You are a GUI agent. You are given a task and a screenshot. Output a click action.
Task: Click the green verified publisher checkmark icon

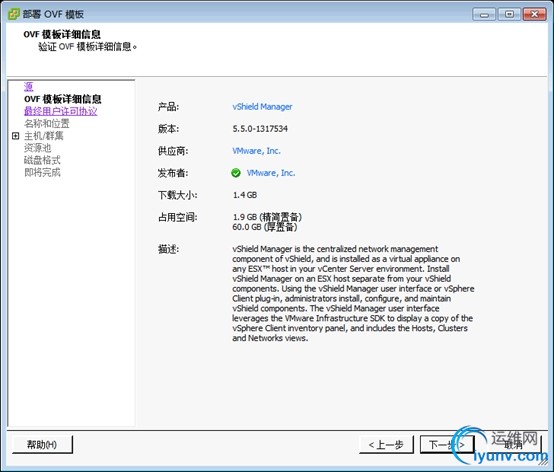[236, 173]
